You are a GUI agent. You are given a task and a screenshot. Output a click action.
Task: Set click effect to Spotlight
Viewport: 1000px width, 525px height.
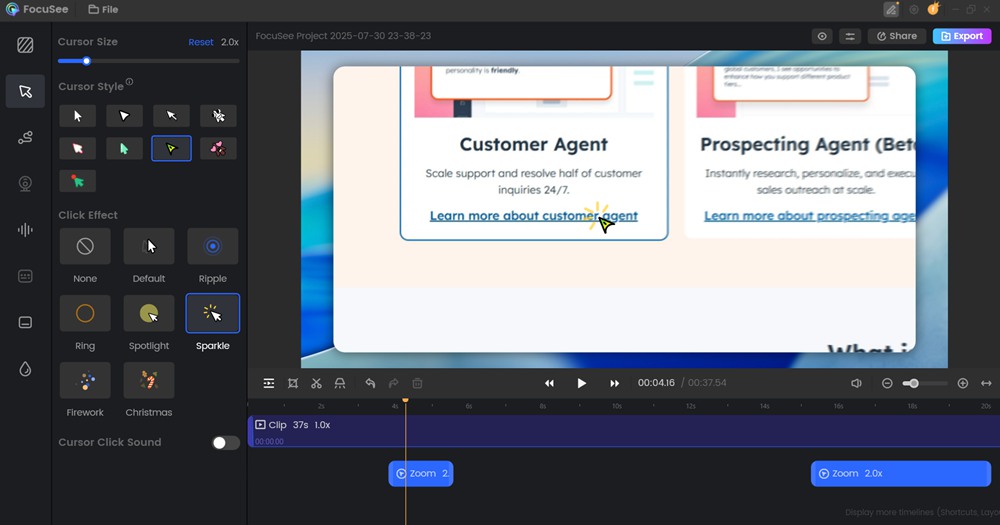(149, 313)
